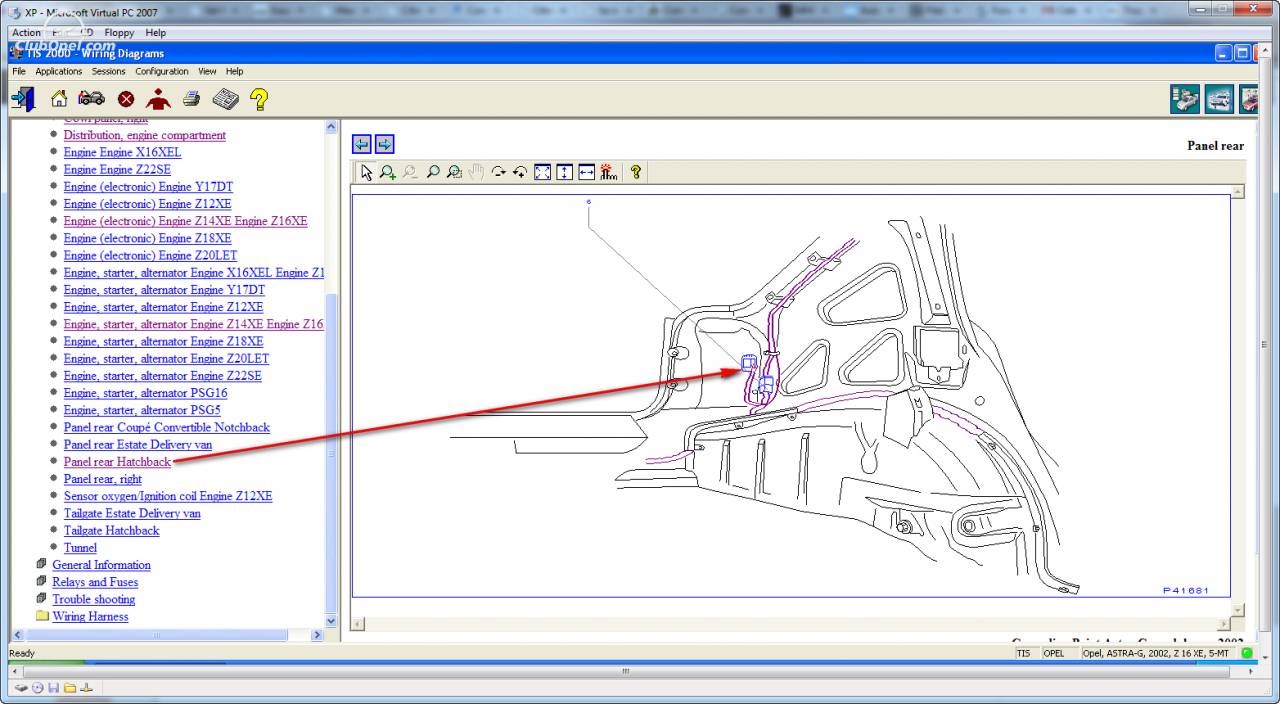The width and height of the screenshot is (1280, 704).
Task: Click the red person icon in toolbar
Action: [158, 99]
